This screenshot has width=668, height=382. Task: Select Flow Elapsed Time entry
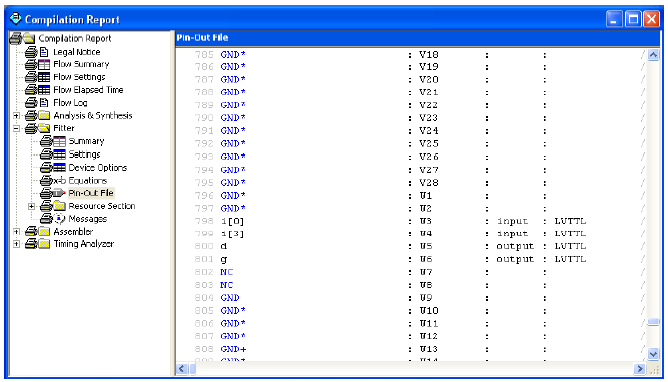pyautogui.click(x=88, y=90)
